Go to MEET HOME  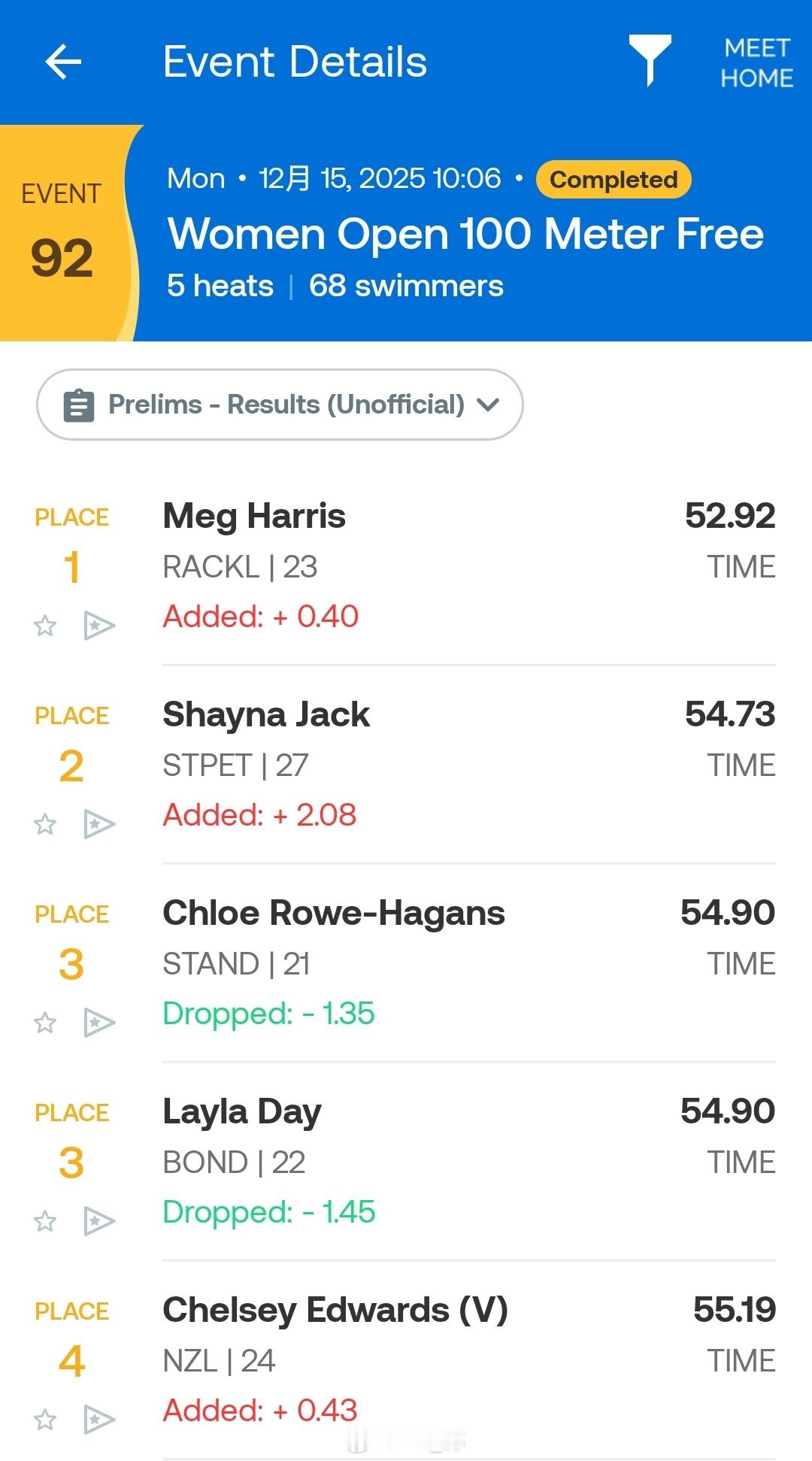coord(756,63)
